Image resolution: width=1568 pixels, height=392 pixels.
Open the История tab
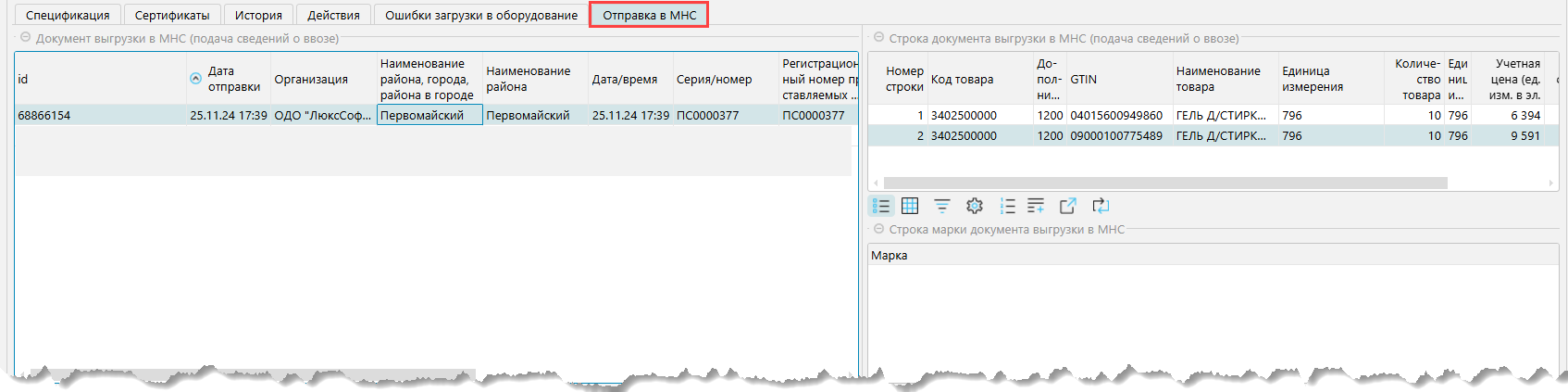click(258, 15)
